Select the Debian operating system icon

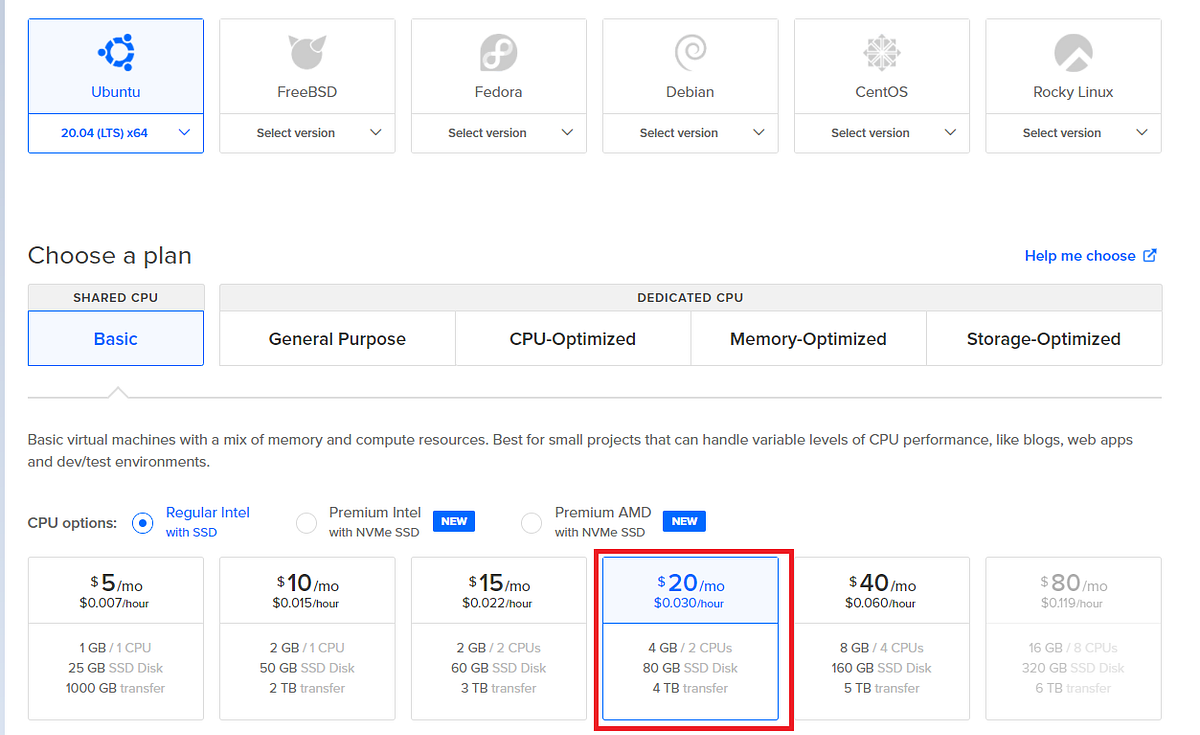coord(690,52)
